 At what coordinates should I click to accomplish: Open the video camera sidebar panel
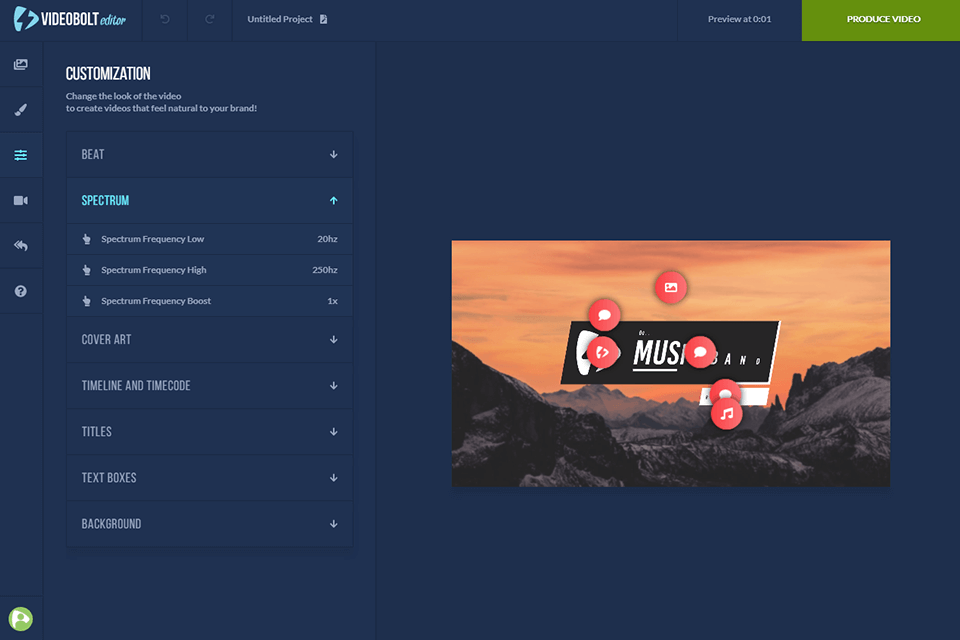pyautogui.click(x=21, y=200)
